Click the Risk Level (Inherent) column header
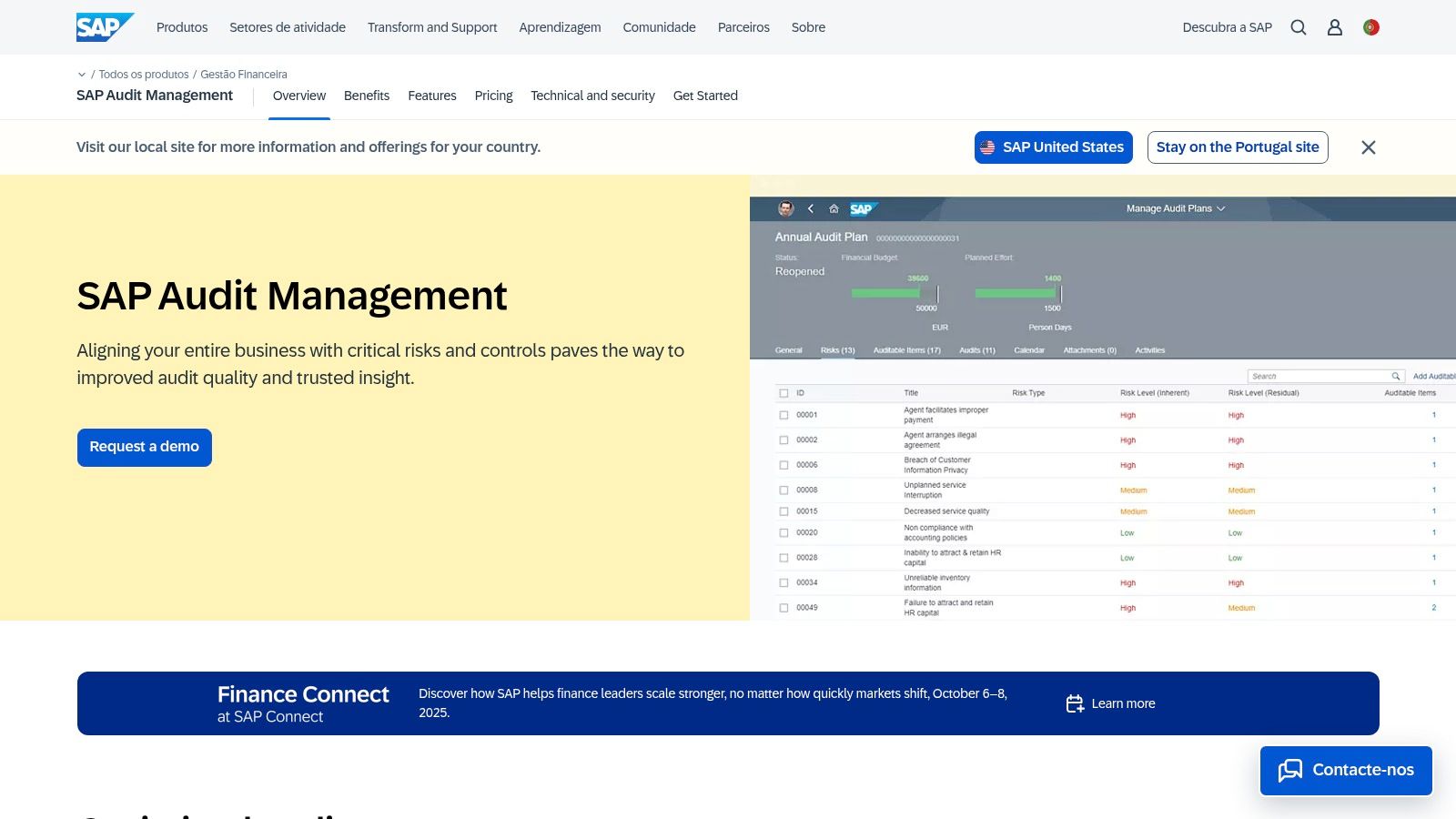The image size is (1456, 819). pos(1154,393)
